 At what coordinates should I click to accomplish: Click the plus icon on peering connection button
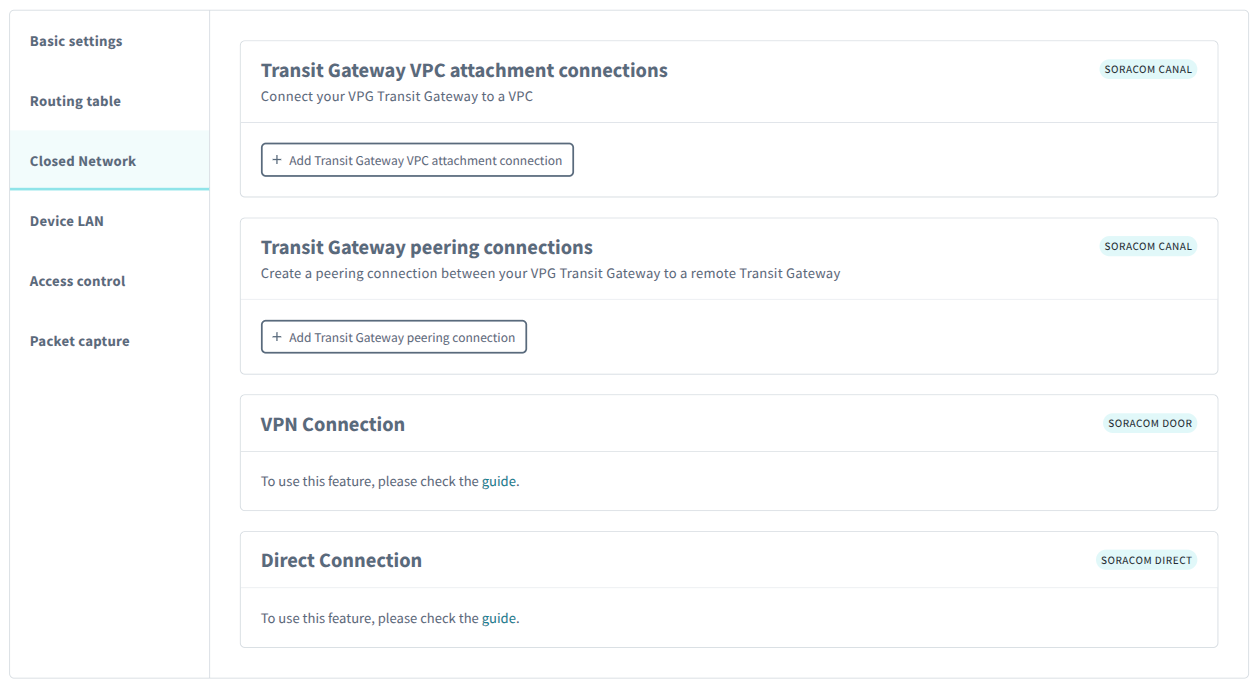(277, 337)
